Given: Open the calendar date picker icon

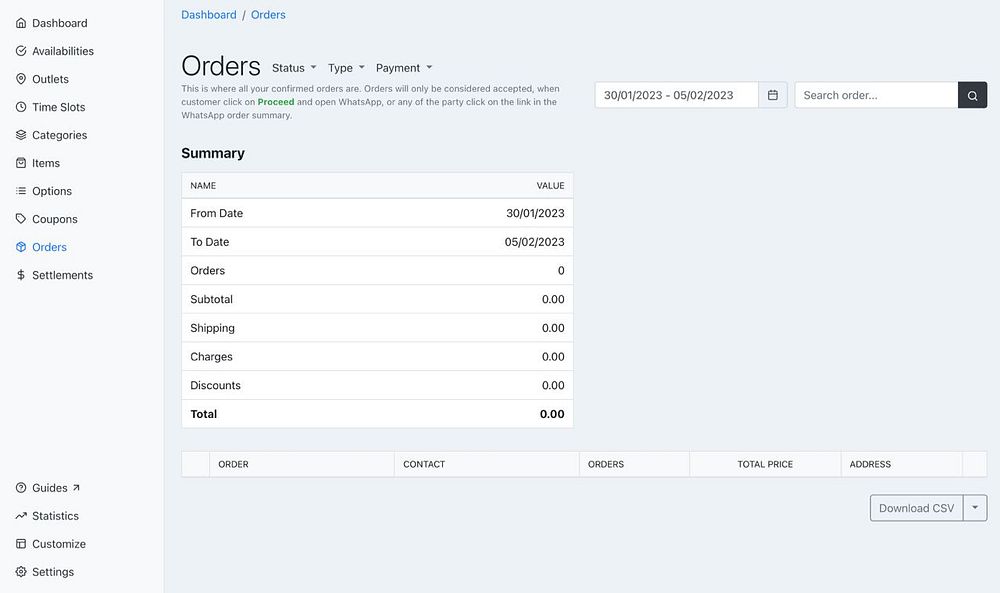Looking at the screenshot, I should click(772, 95).
